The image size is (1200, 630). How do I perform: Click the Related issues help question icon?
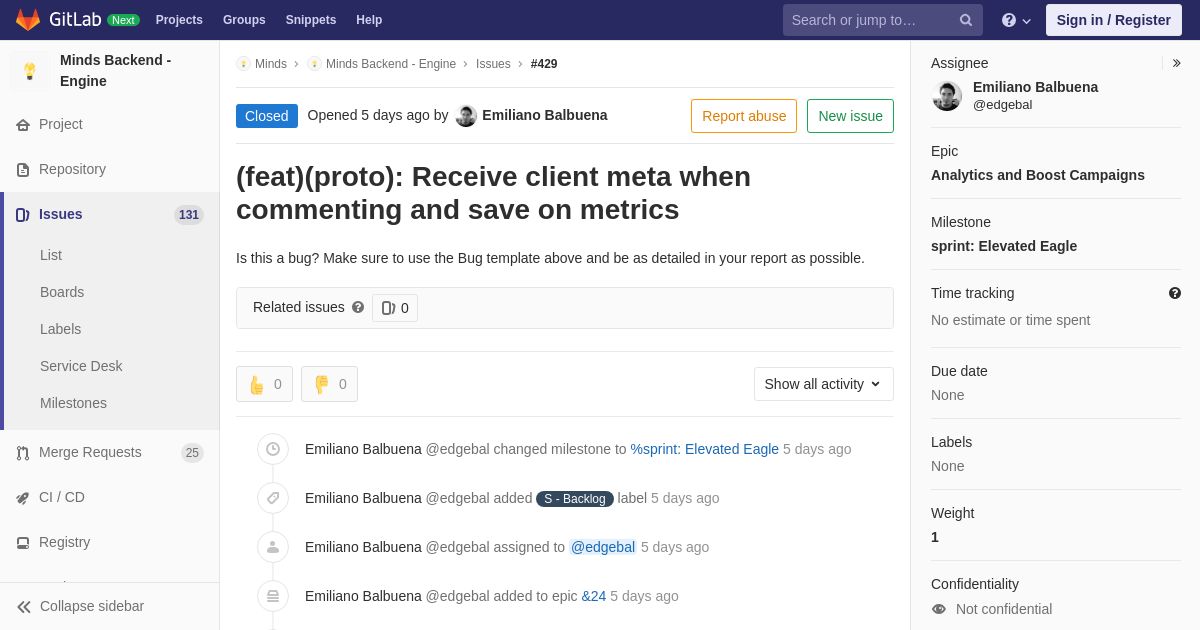[x=358, y=308]
